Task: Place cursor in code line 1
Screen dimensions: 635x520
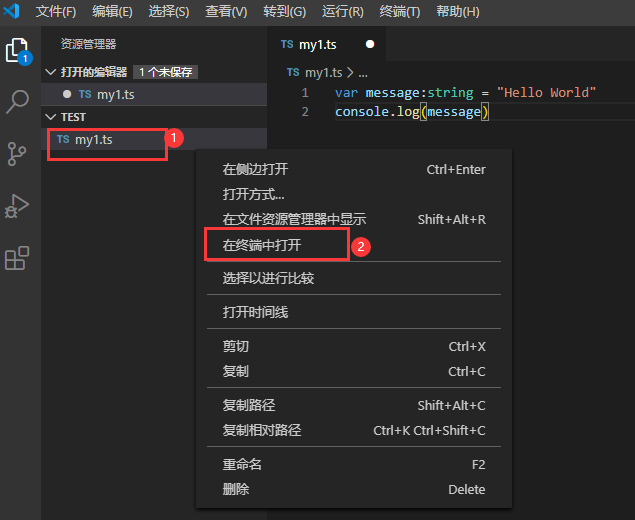Action: 465,93
